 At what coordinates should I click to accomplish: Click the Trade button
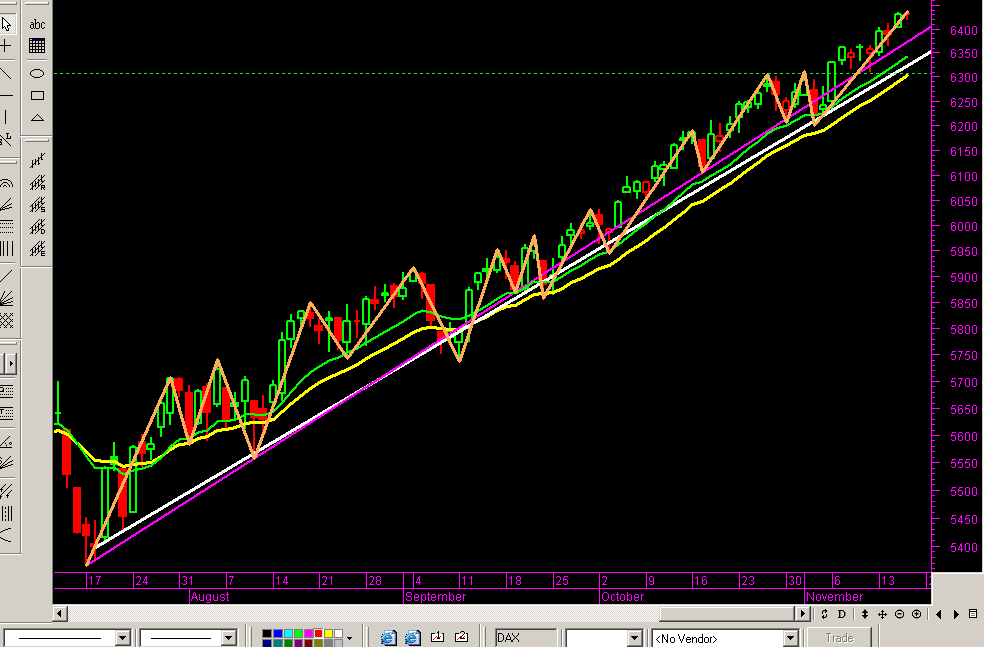click(839, 638)
